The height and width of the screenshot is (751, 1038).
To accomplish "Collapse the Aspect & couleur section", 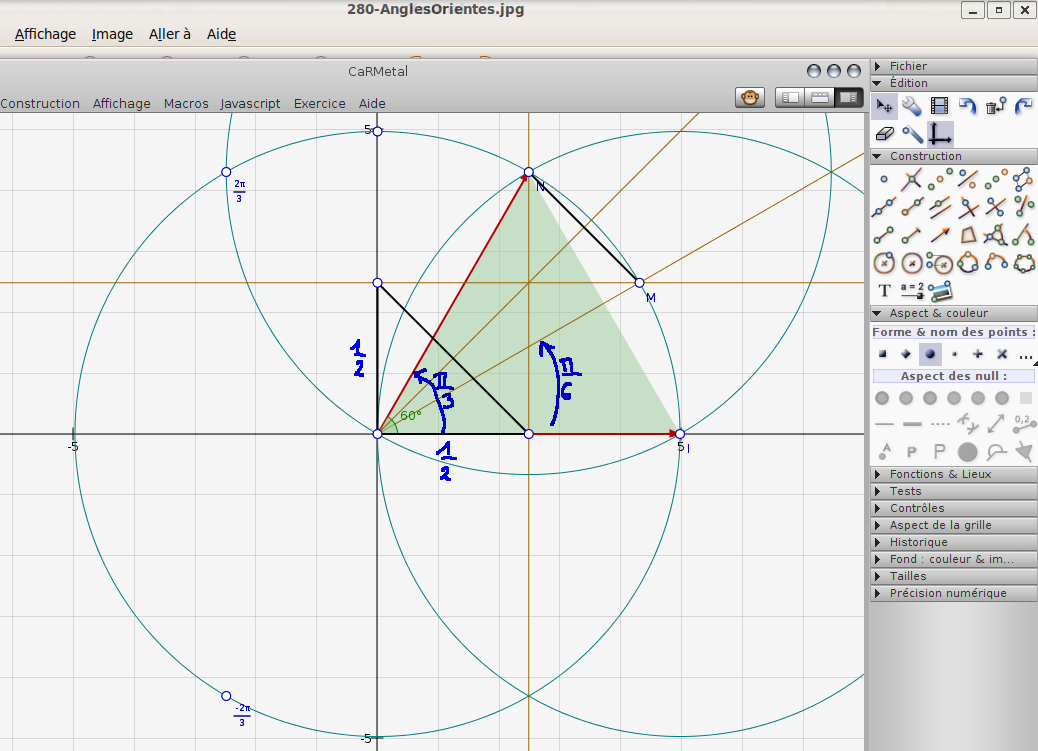I will [x=938, y=313].
